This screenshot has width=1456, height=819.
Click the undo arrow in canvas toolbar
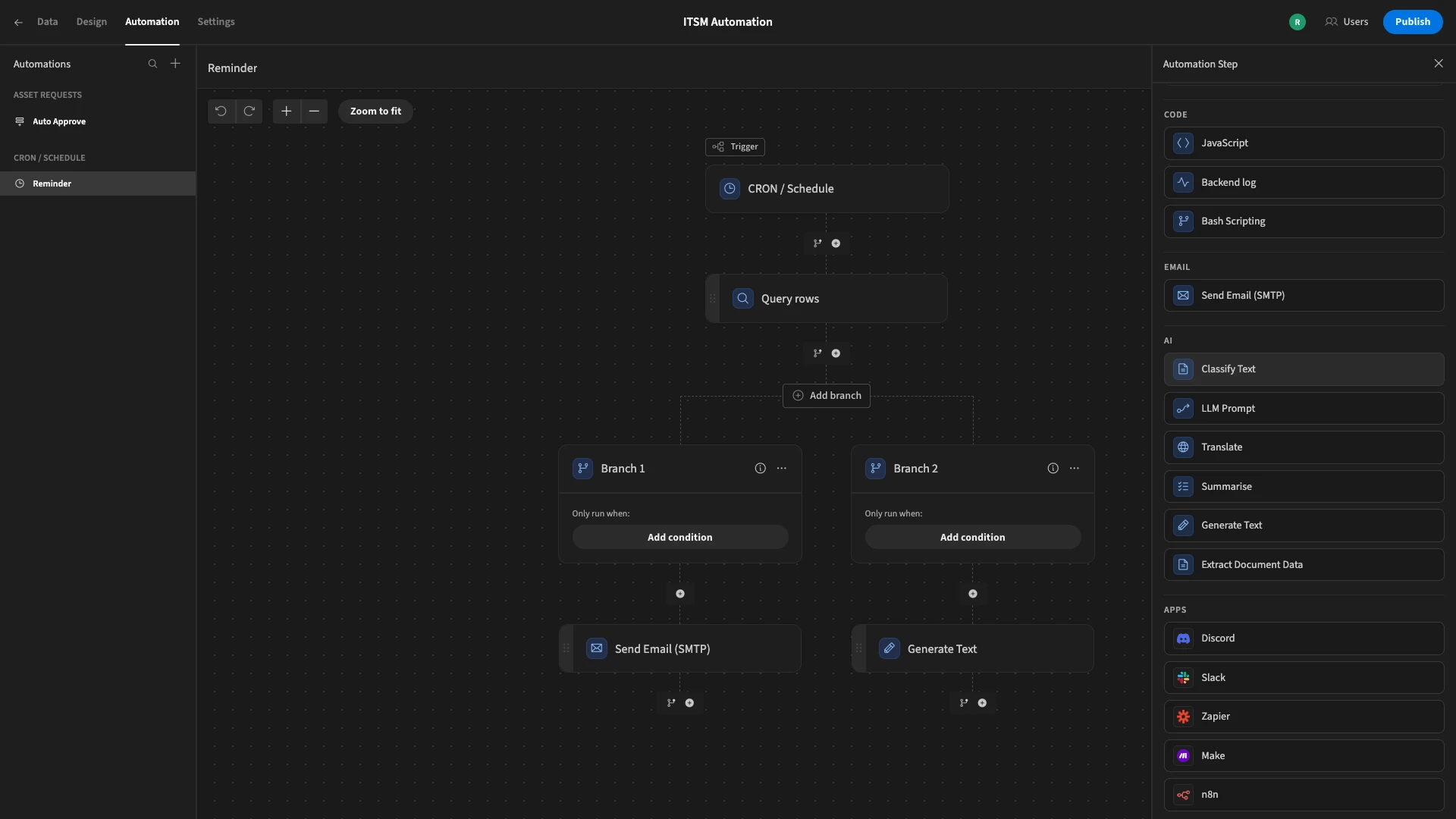221,111
